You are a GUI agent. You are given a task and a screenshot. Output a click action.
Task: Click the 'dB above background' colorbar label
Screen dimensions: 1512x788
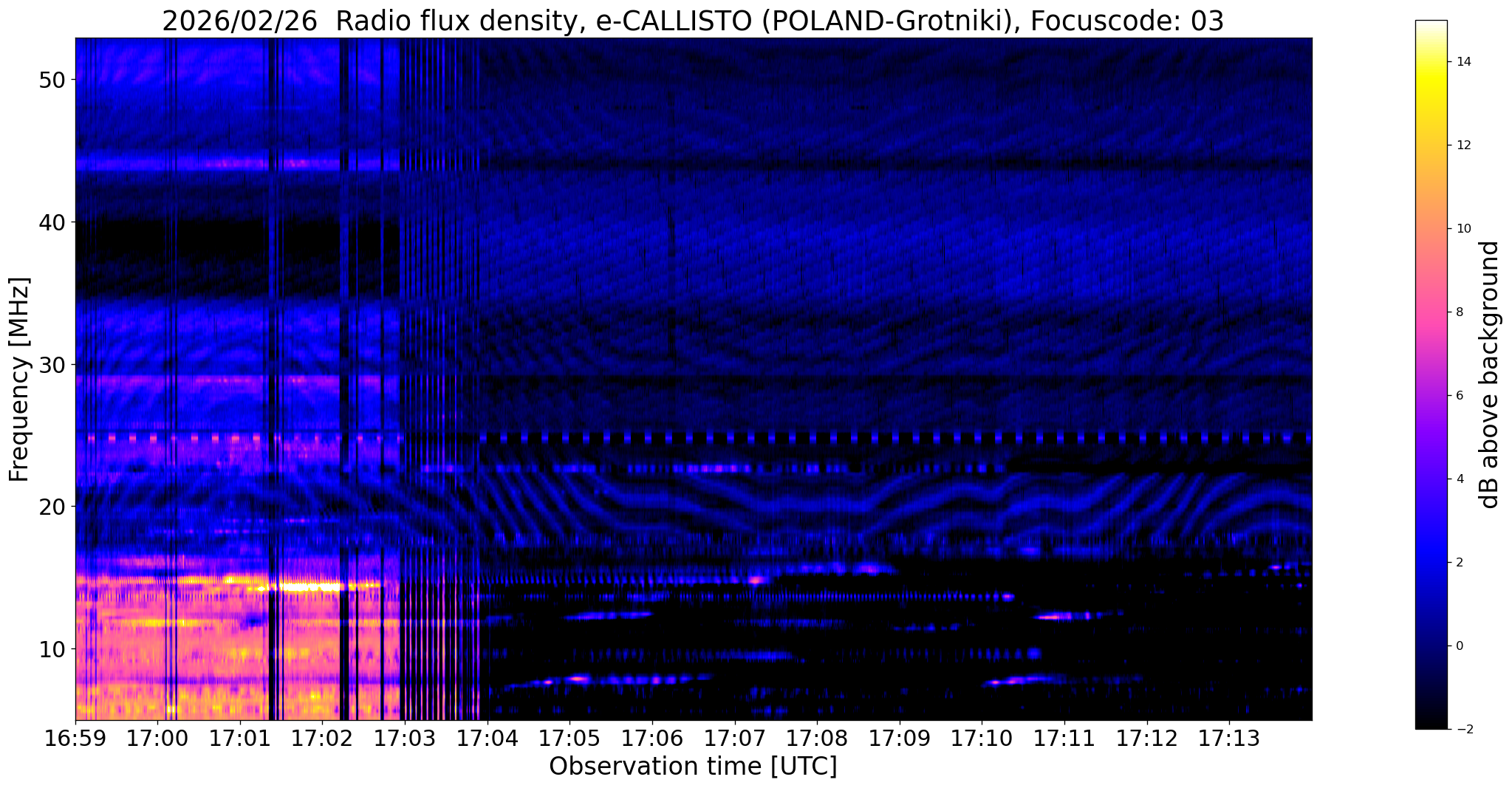tap(1490, 374)
